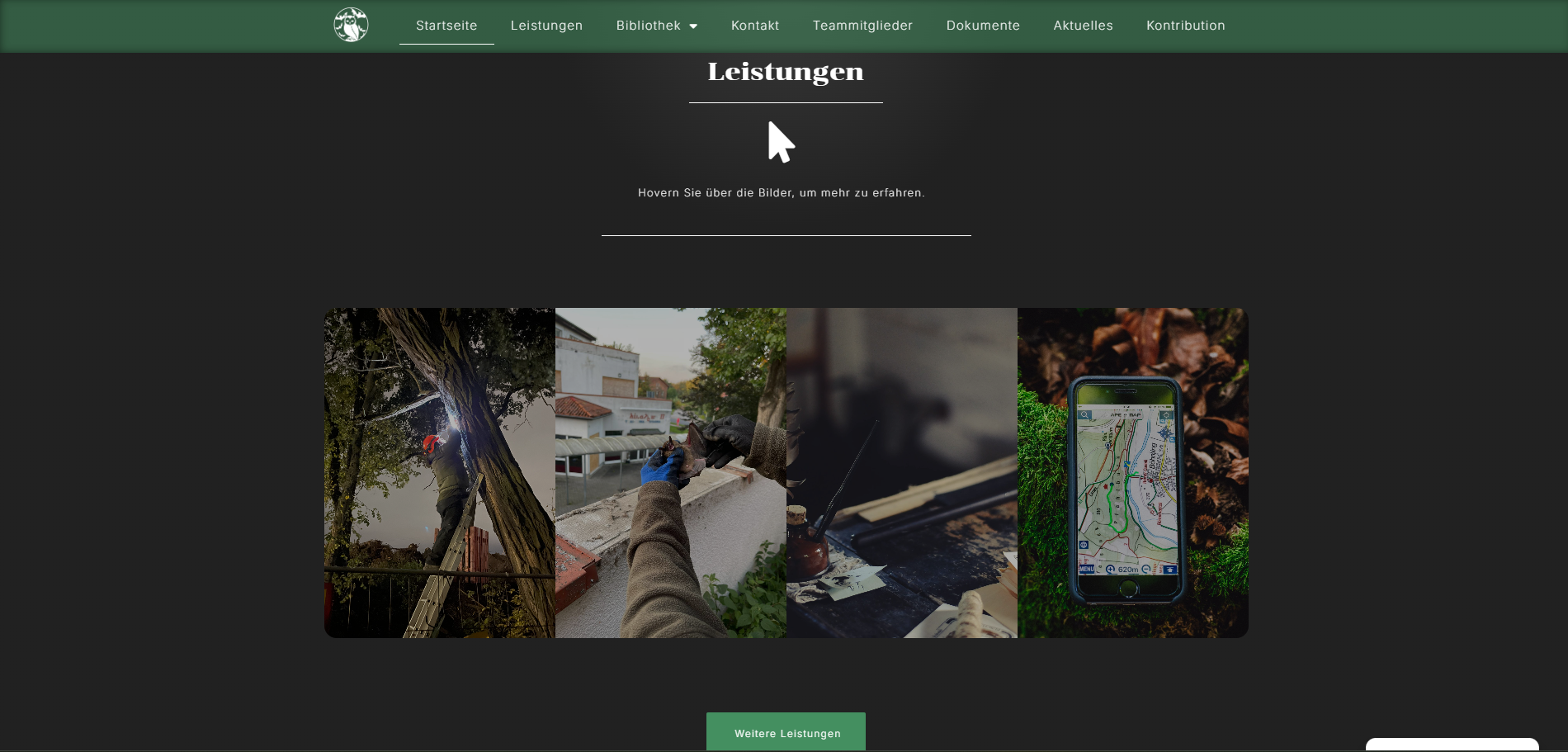Select the photo of gloved hands holding a bat

tap(671, 472)
